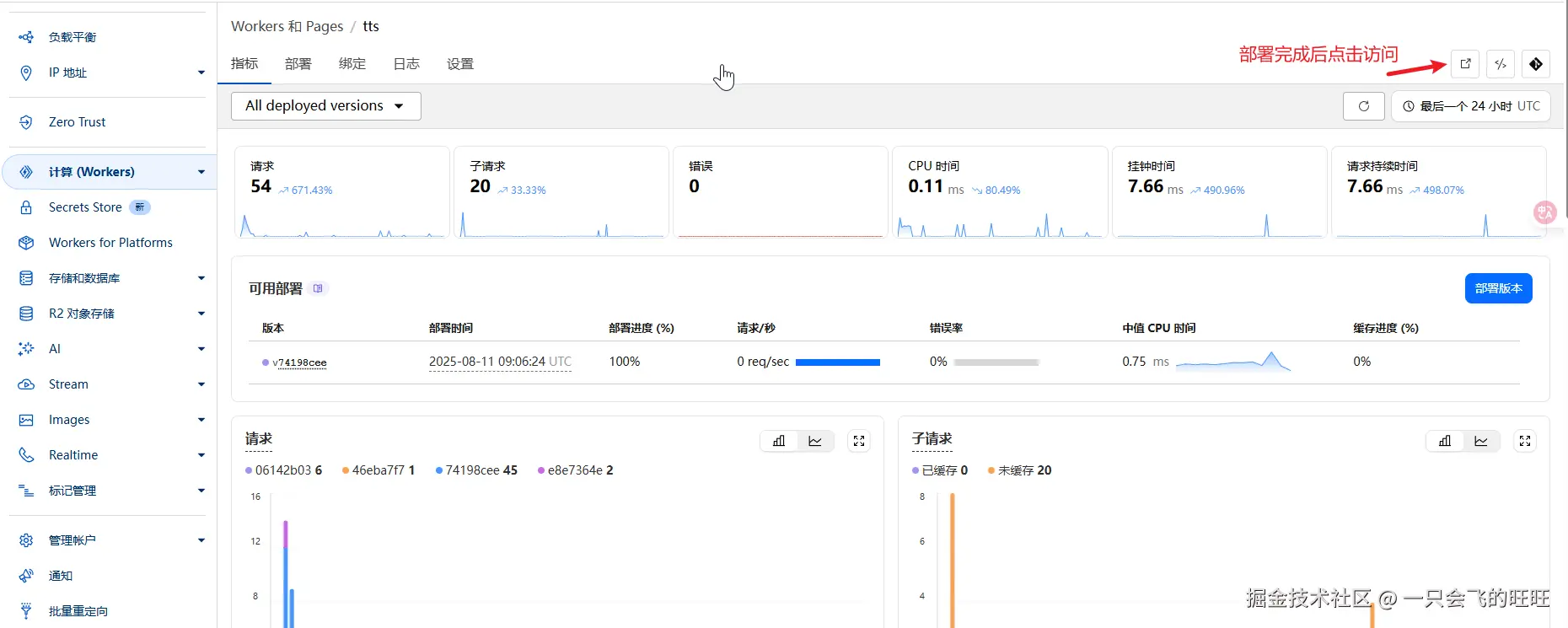Open version v74198cee link
The width and height of the screenshot is (1568, 628).
coord(299,362)
